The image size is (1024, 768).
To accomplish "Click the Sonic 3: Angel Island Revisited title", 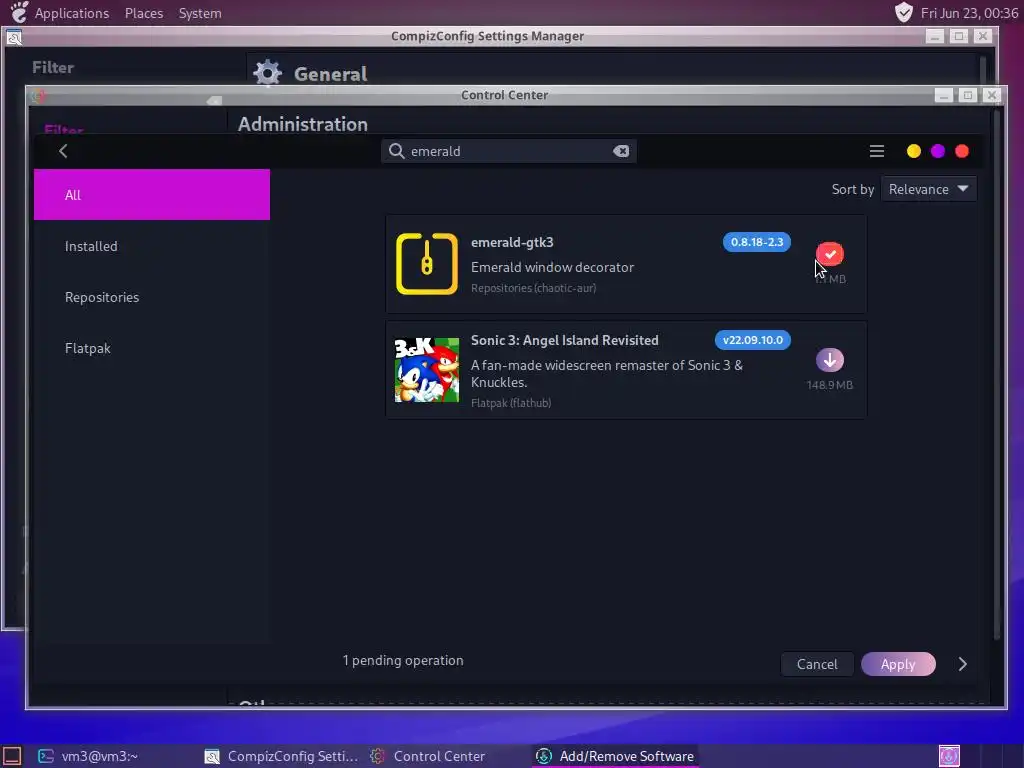I will 565,340.
